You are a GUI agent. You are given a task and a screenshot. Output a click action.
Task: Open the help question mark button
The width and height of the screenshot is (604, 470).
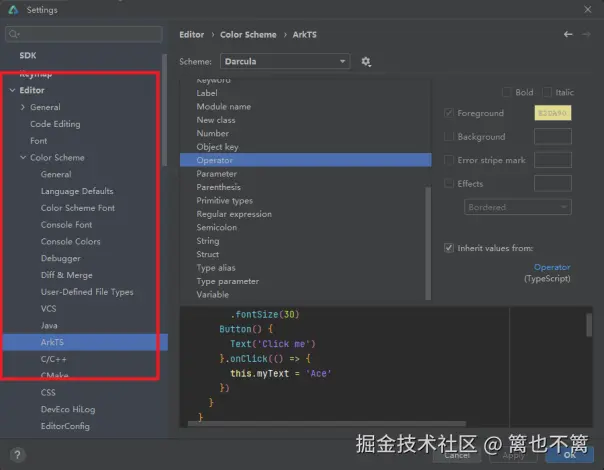[17, 455]
